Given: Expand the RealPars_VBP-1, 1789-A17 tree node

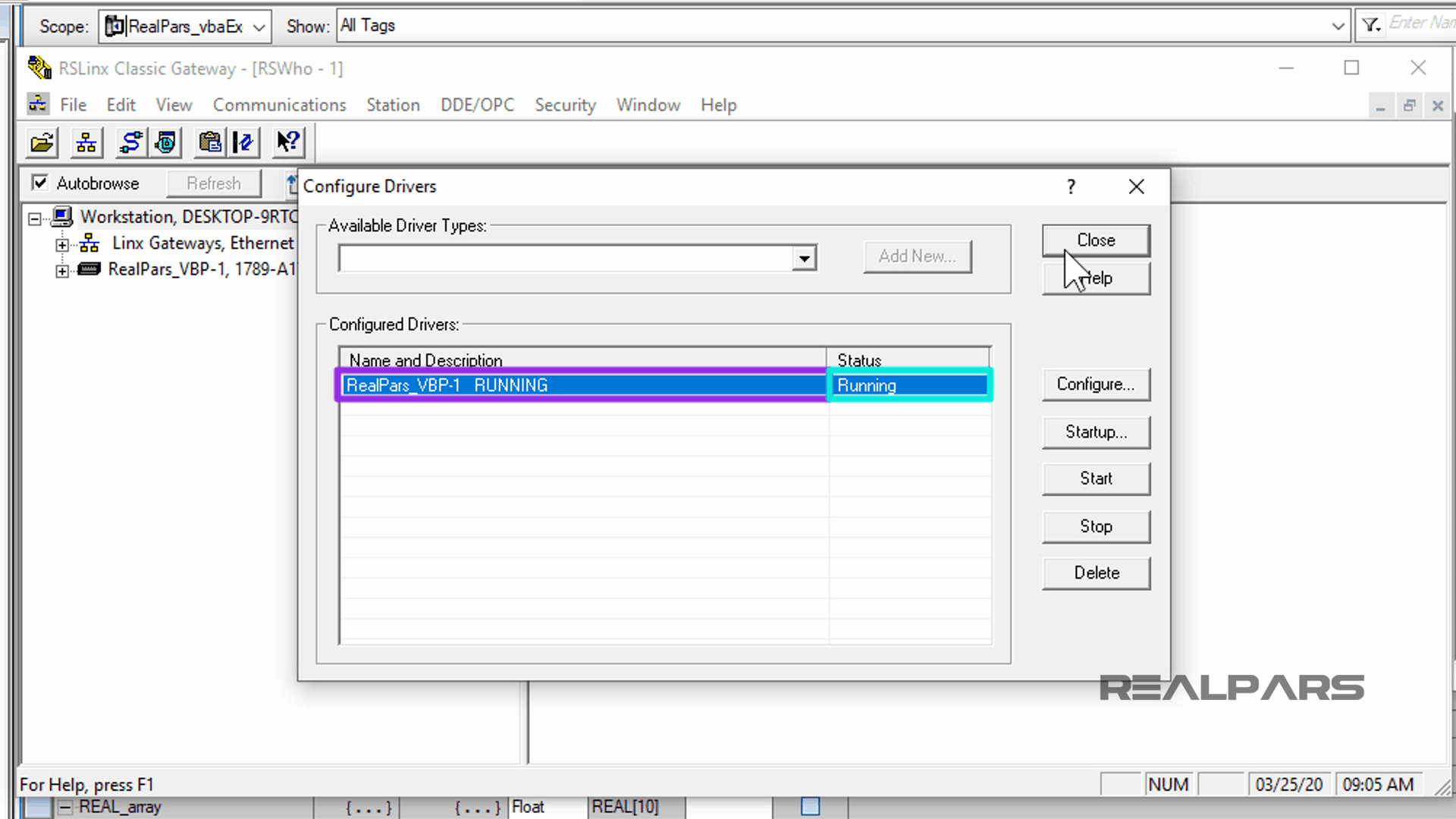Looking at the screenshot, I should tap(61, 270).
